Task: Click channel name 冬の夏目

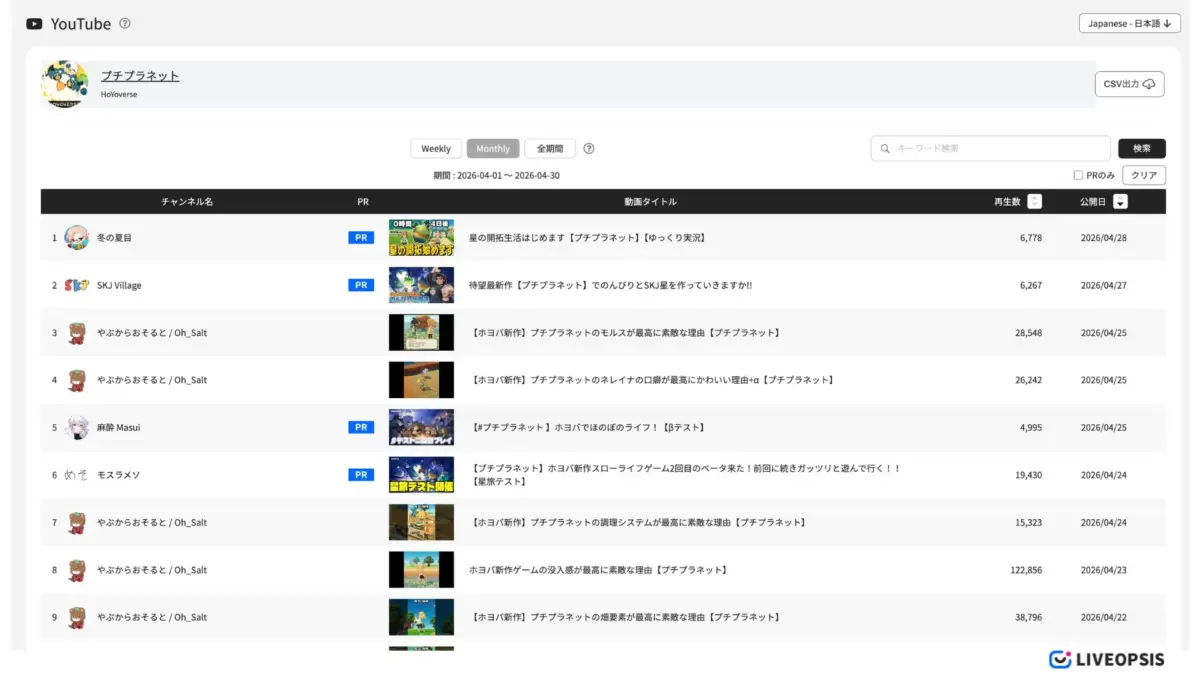Action: (x=114, y=238)
